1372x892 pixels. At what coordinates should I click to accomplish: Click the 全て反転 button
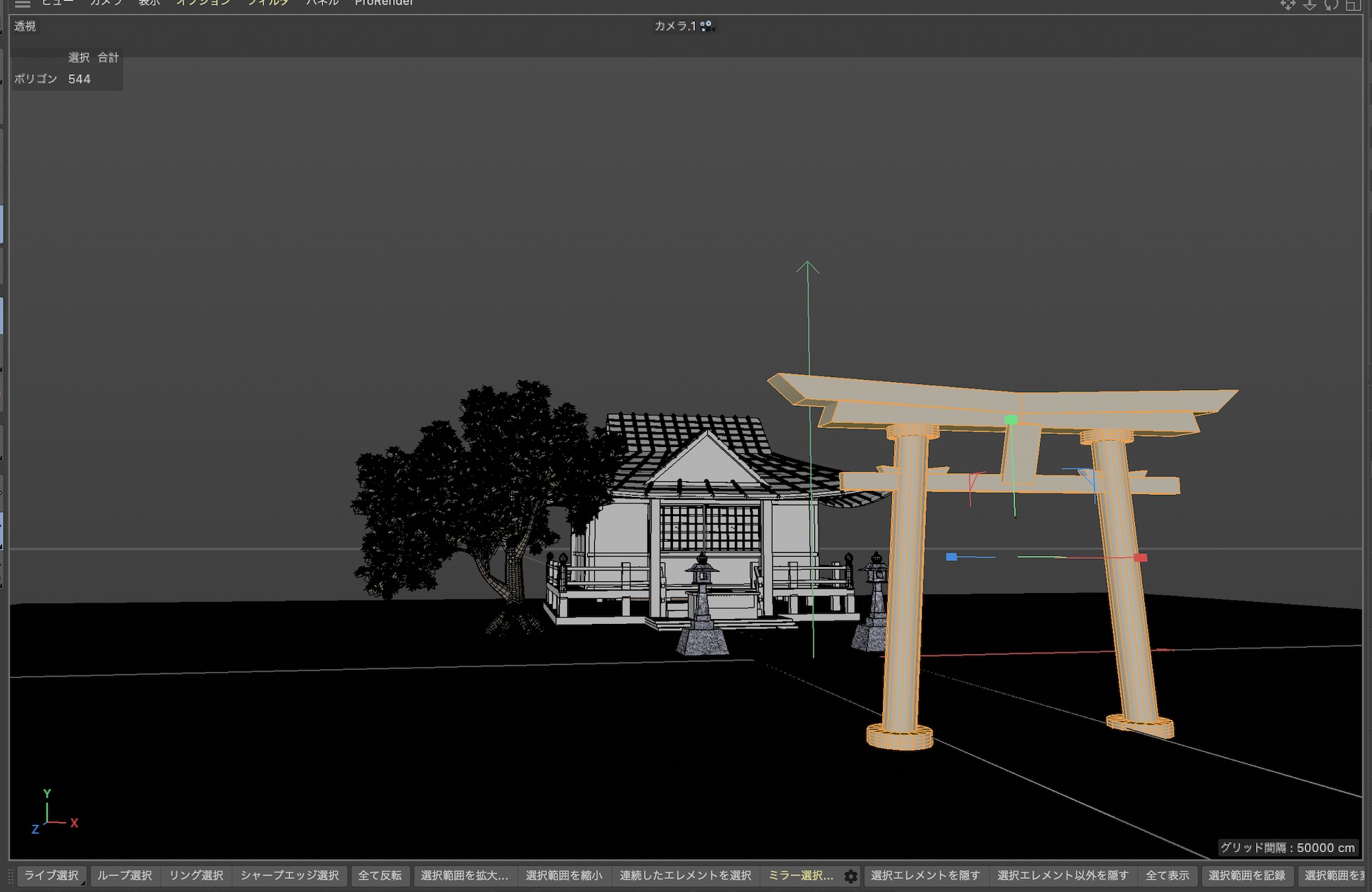pos(380,876)
